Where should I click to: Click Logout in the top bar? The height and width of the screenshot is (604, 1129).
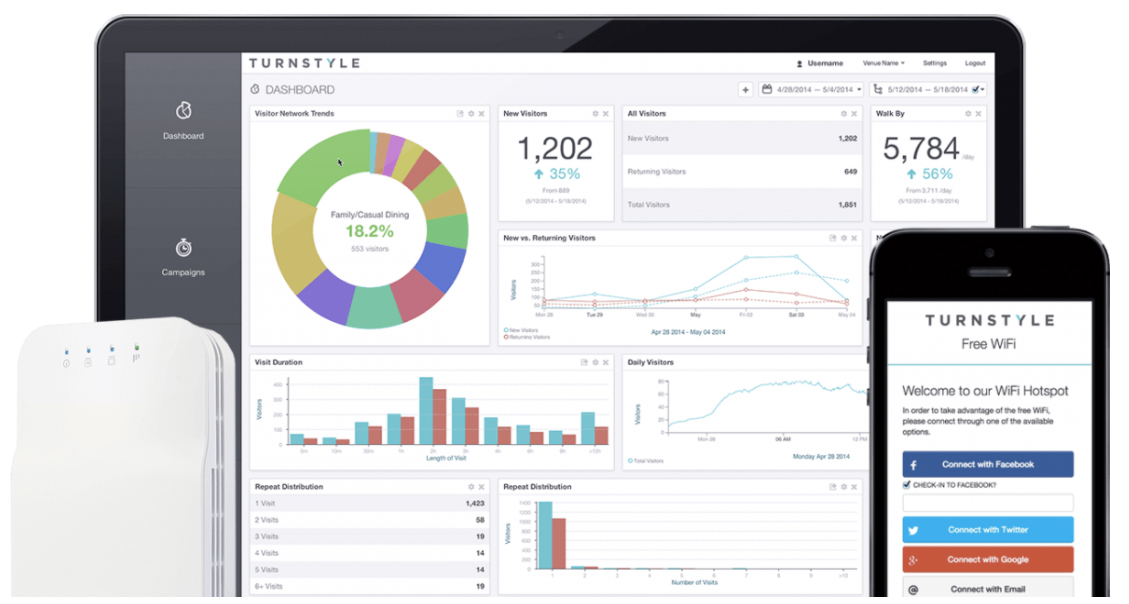tap(975, 63)
